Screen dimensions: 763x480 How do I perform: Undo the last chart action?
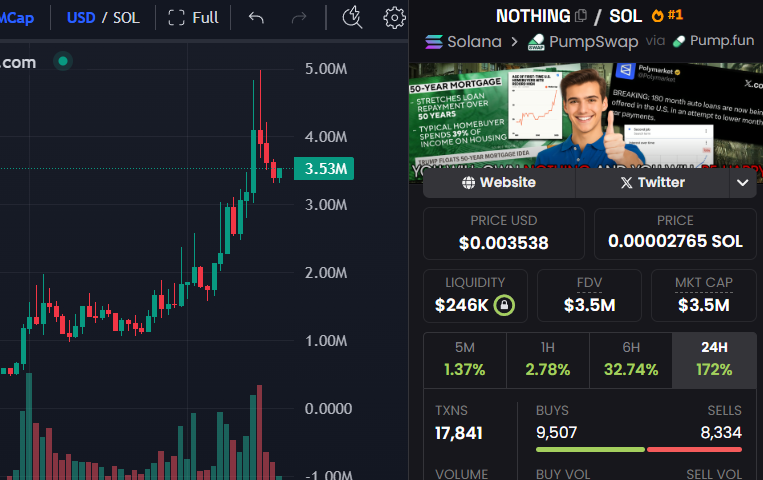pyautogui.click(x=256, y=18)
